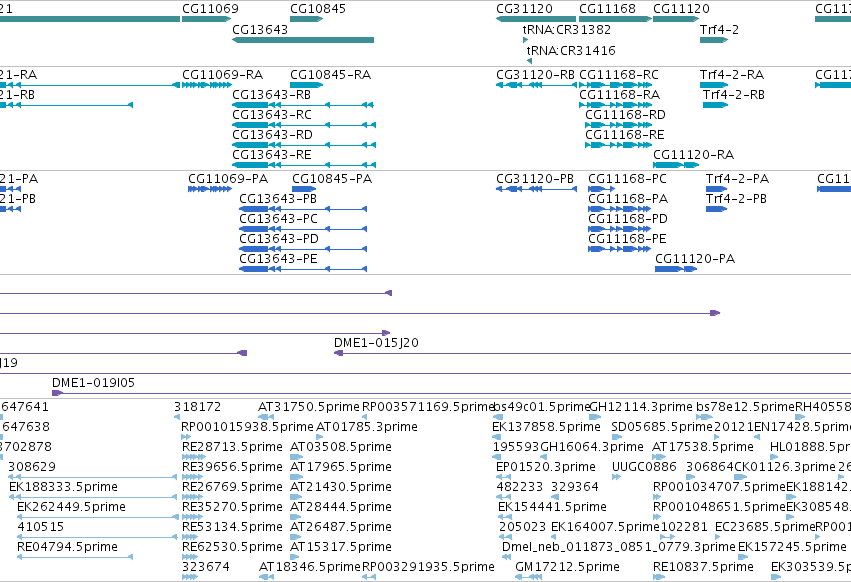Click EST EK137858.5prime
This screenshot has width=851, height=582.
(497, 437)
